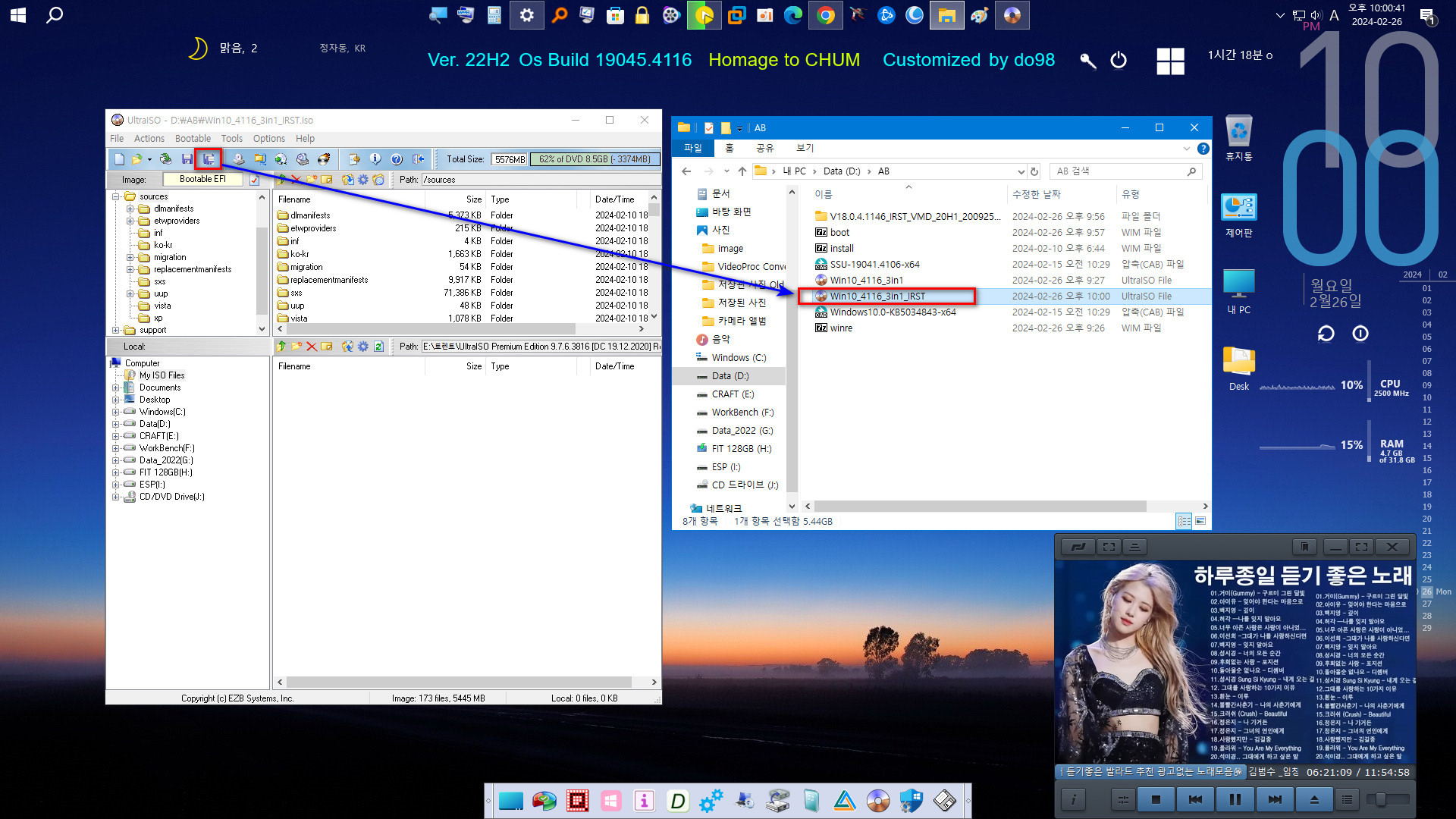Expand CD/DVD Drive(J:) in Local tree
Image resolution: width=1456 pixels, height=819 pixels.
pyautogui.click(x=116, y=497)
